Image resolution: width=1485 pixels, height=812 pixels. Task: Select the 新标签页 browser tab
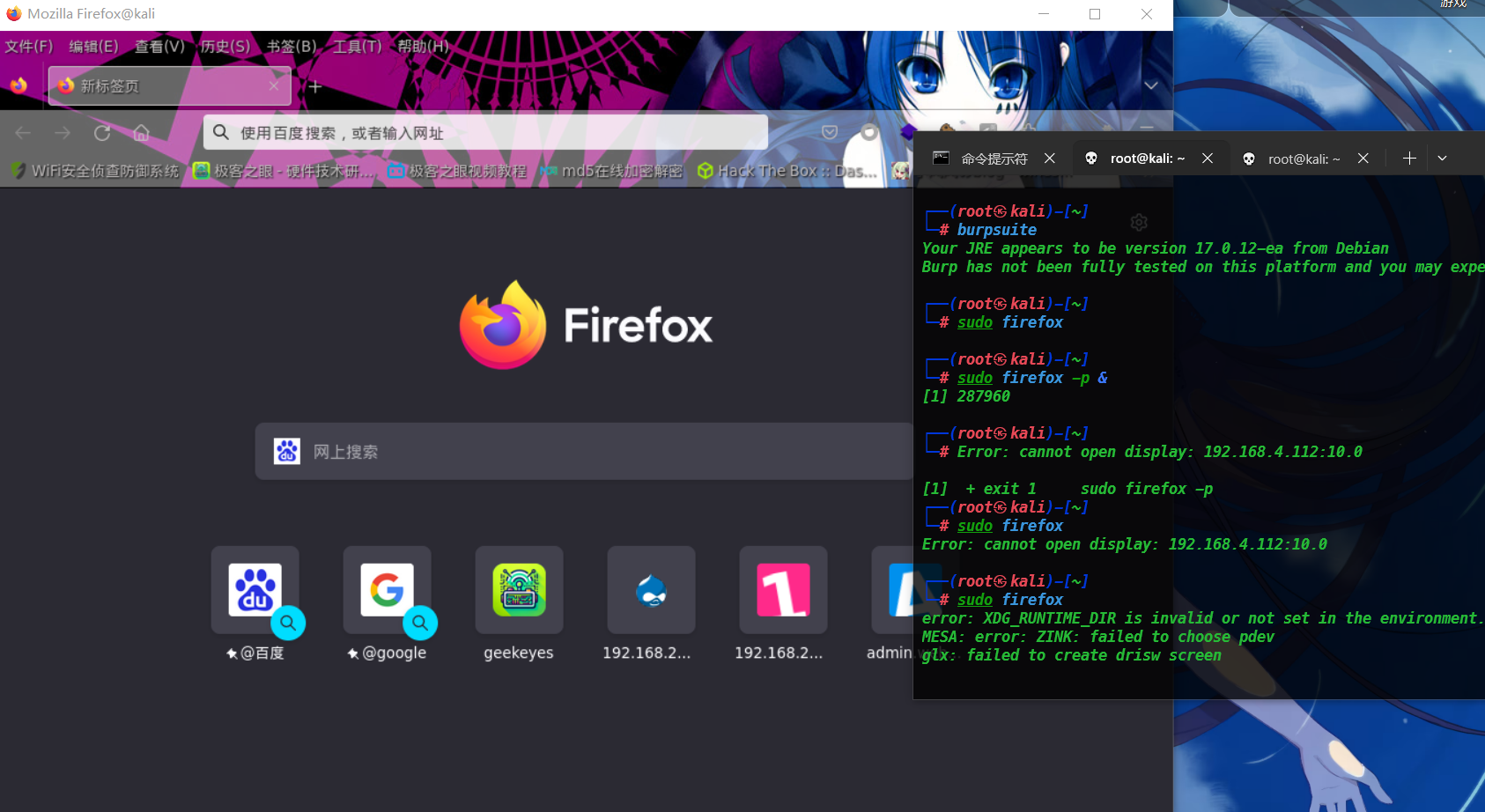169,85
